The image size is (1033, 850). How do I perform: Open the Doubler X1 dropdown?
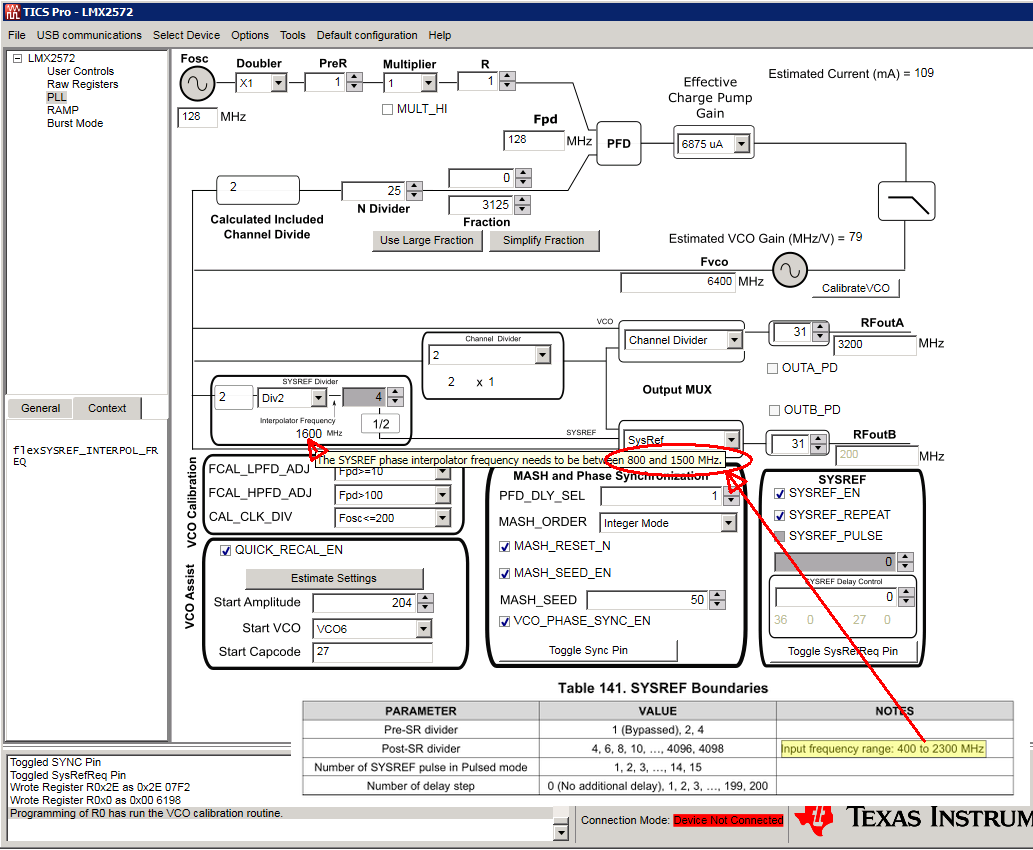(x=279, y=83)
